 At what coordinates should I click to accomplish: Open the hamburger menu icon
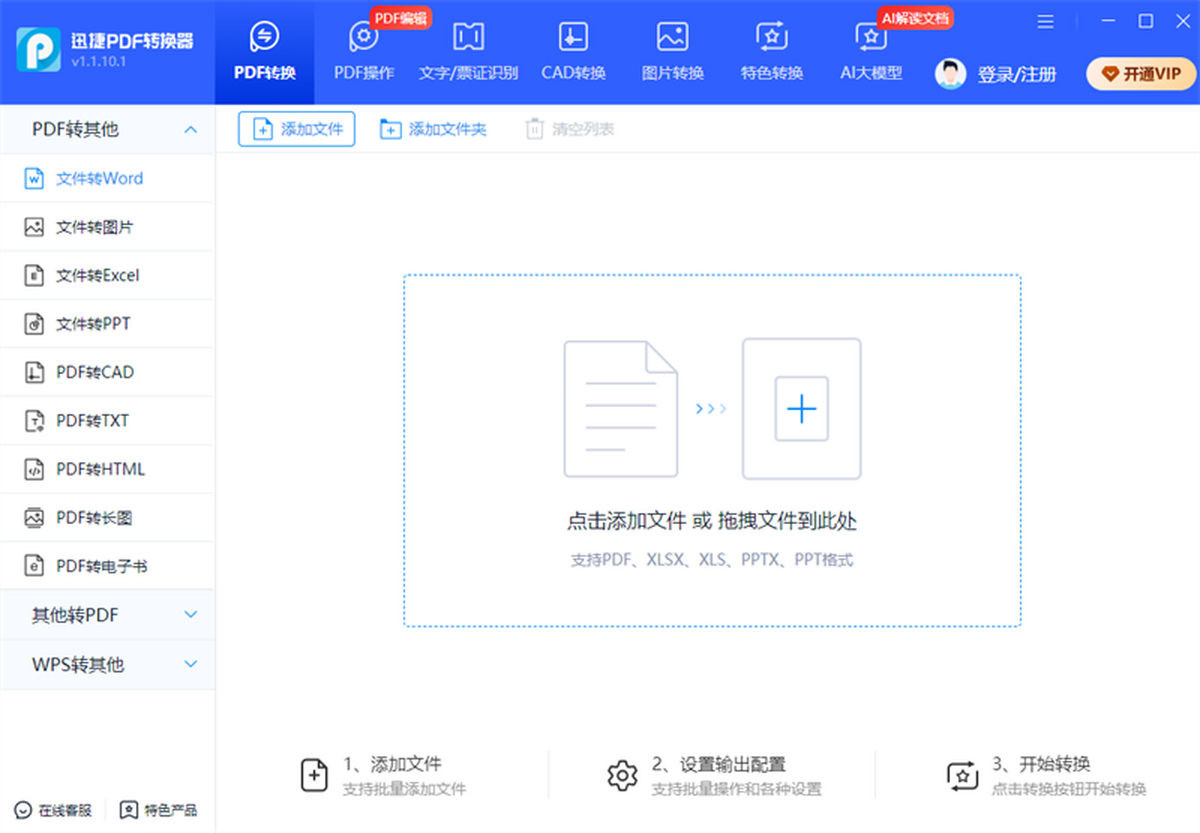(x=1046, y=21)
